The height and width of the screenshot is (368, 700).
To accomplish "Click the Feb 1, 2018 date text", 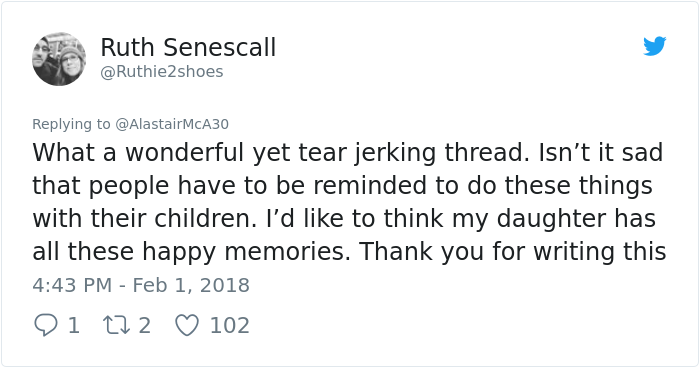I will point(191,285).
